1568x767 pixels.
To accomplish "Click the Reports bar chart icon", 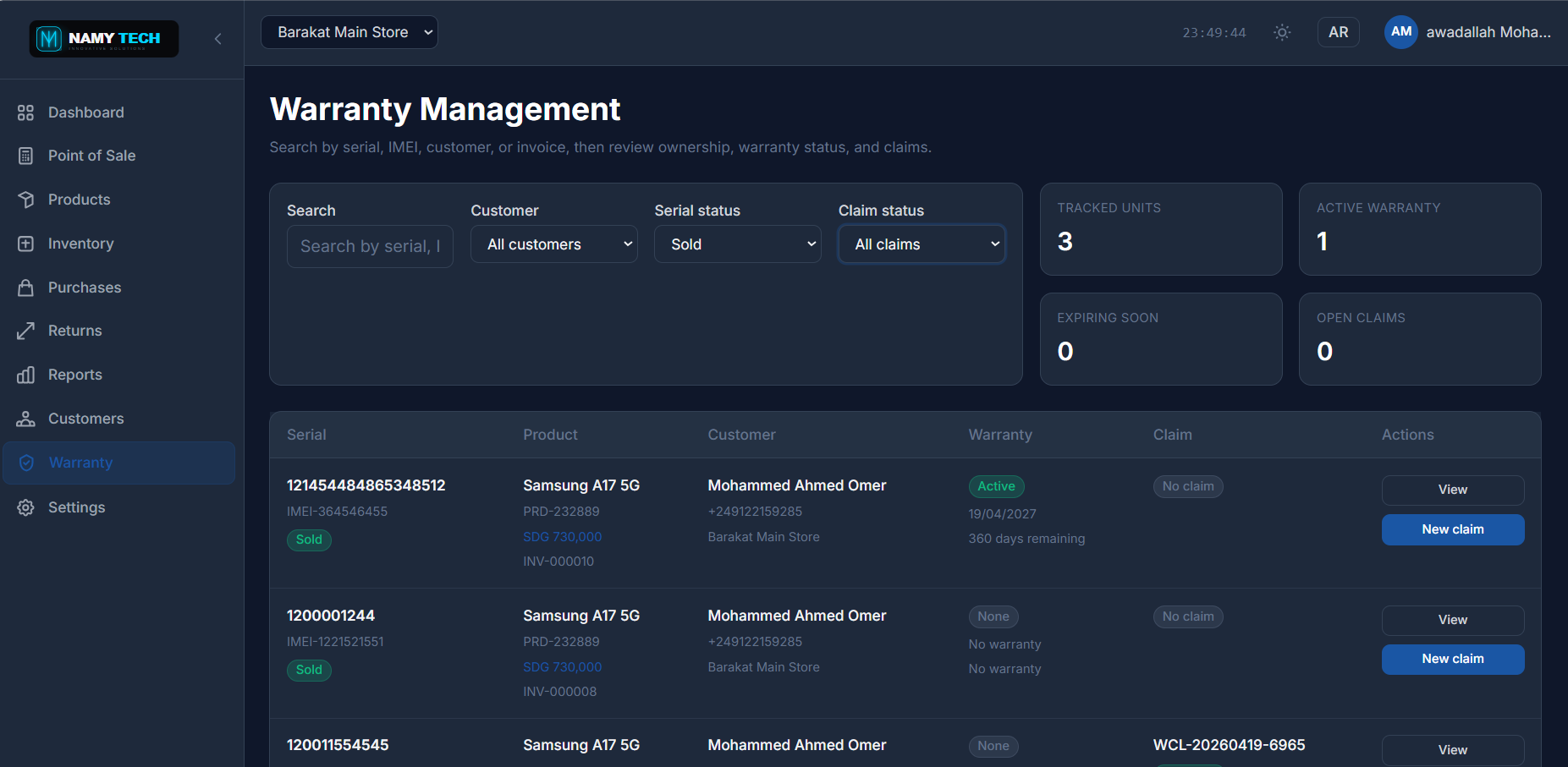I will point(26,375).
